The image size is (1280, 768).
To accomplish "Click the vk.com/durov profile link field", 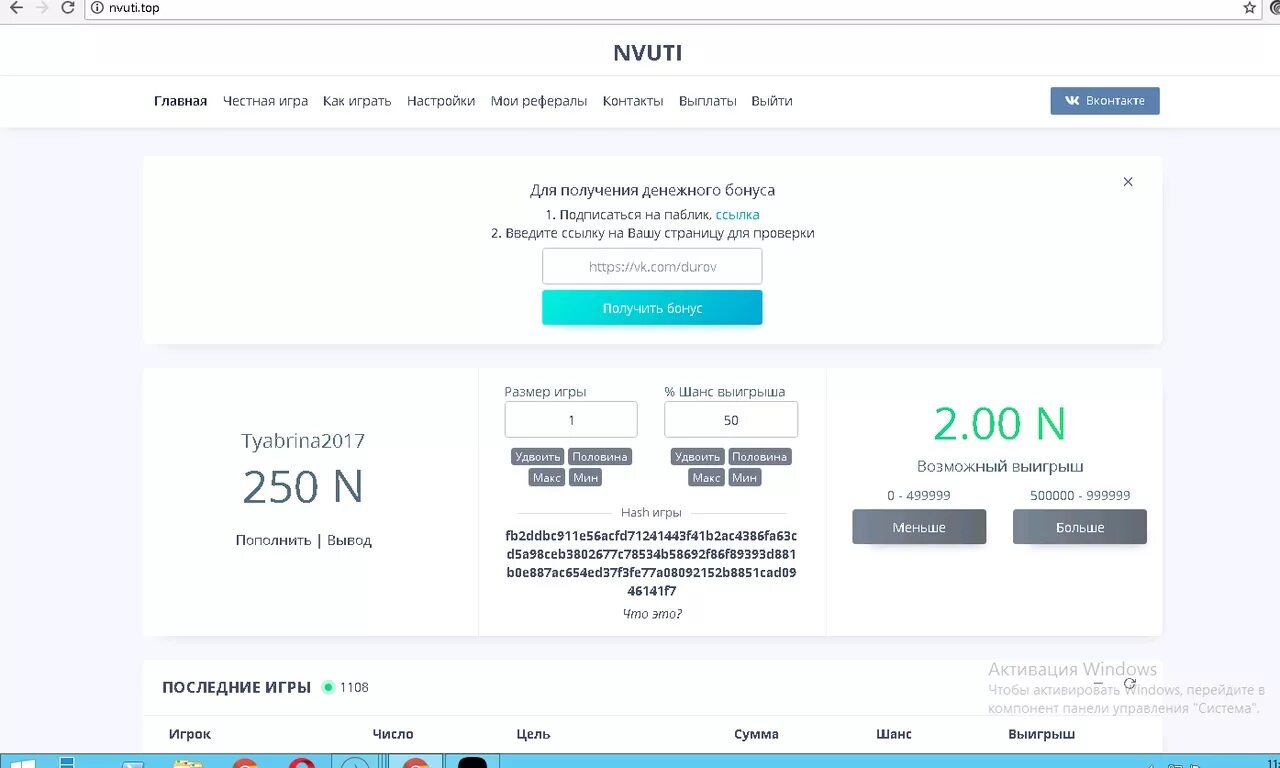I will pos(652,267).
